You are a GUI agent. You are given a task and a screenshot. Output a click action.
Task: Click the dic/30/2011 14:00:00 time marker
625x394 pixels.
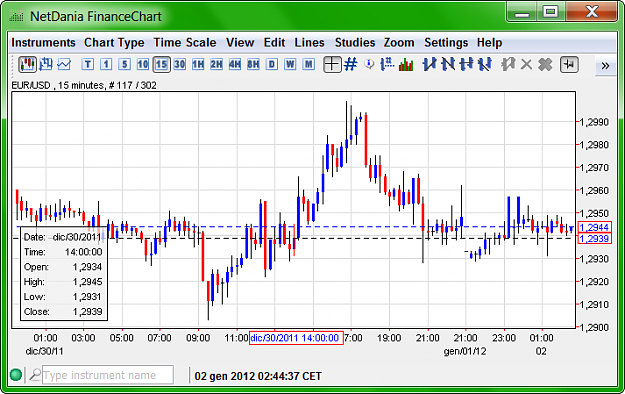pos(296,338)
